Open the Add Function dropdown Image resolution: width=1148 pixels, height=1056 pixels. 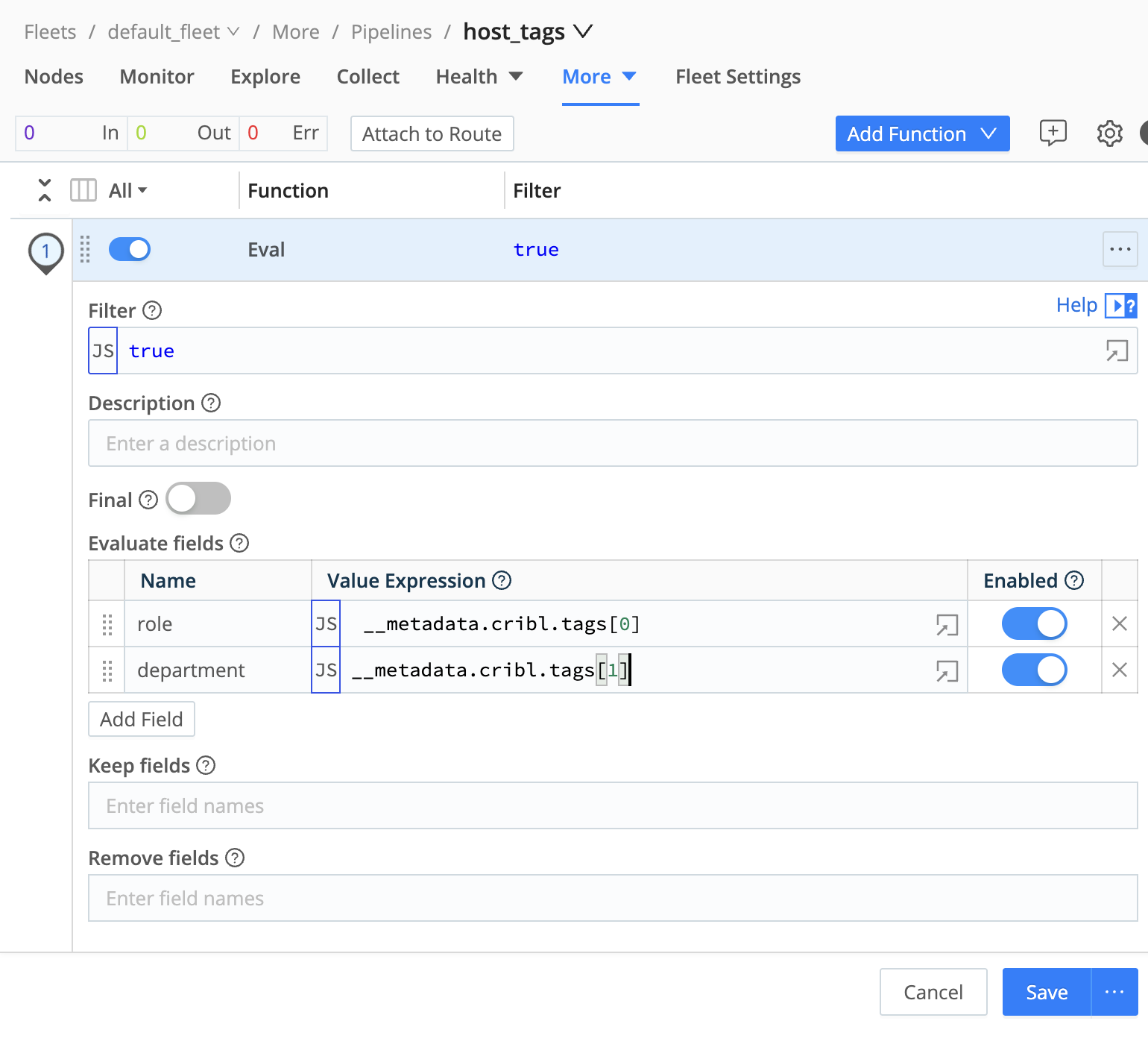pos(921,133)
